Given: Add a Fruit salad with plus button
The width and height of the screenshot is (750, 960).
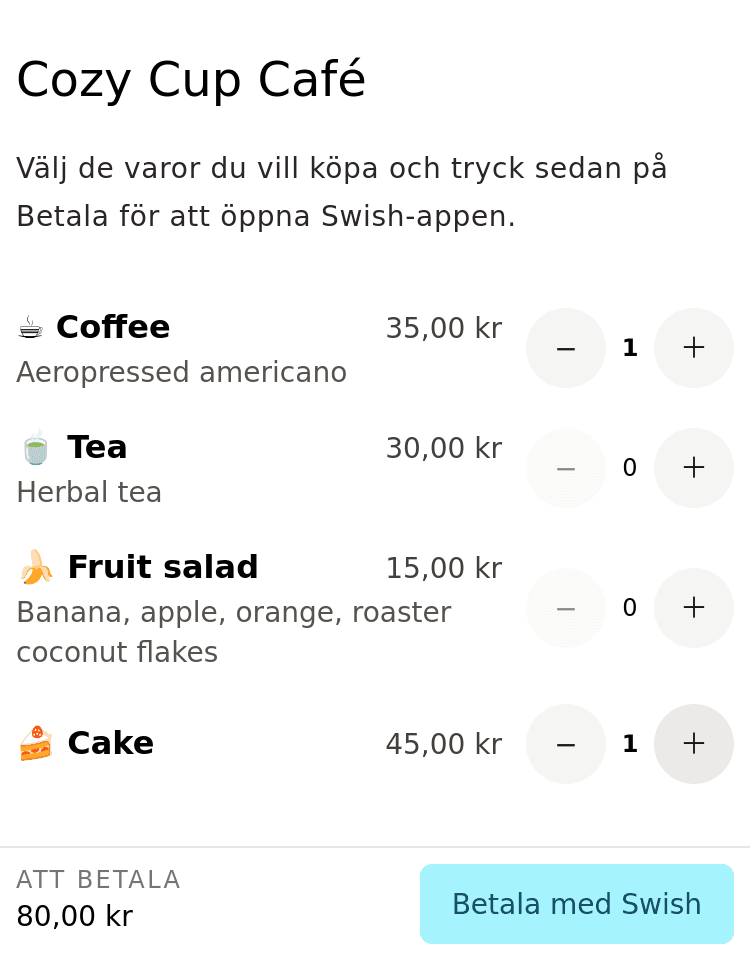Looking at the screenshot, I should point(694,608).
